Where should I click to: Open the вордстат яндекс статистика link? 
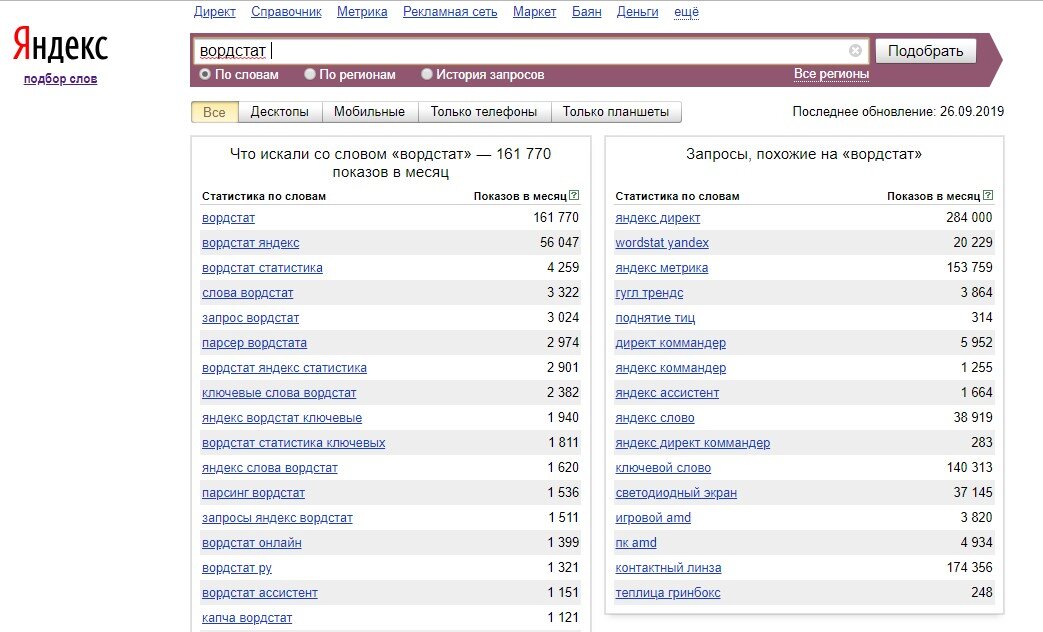(x=284, y=368)
